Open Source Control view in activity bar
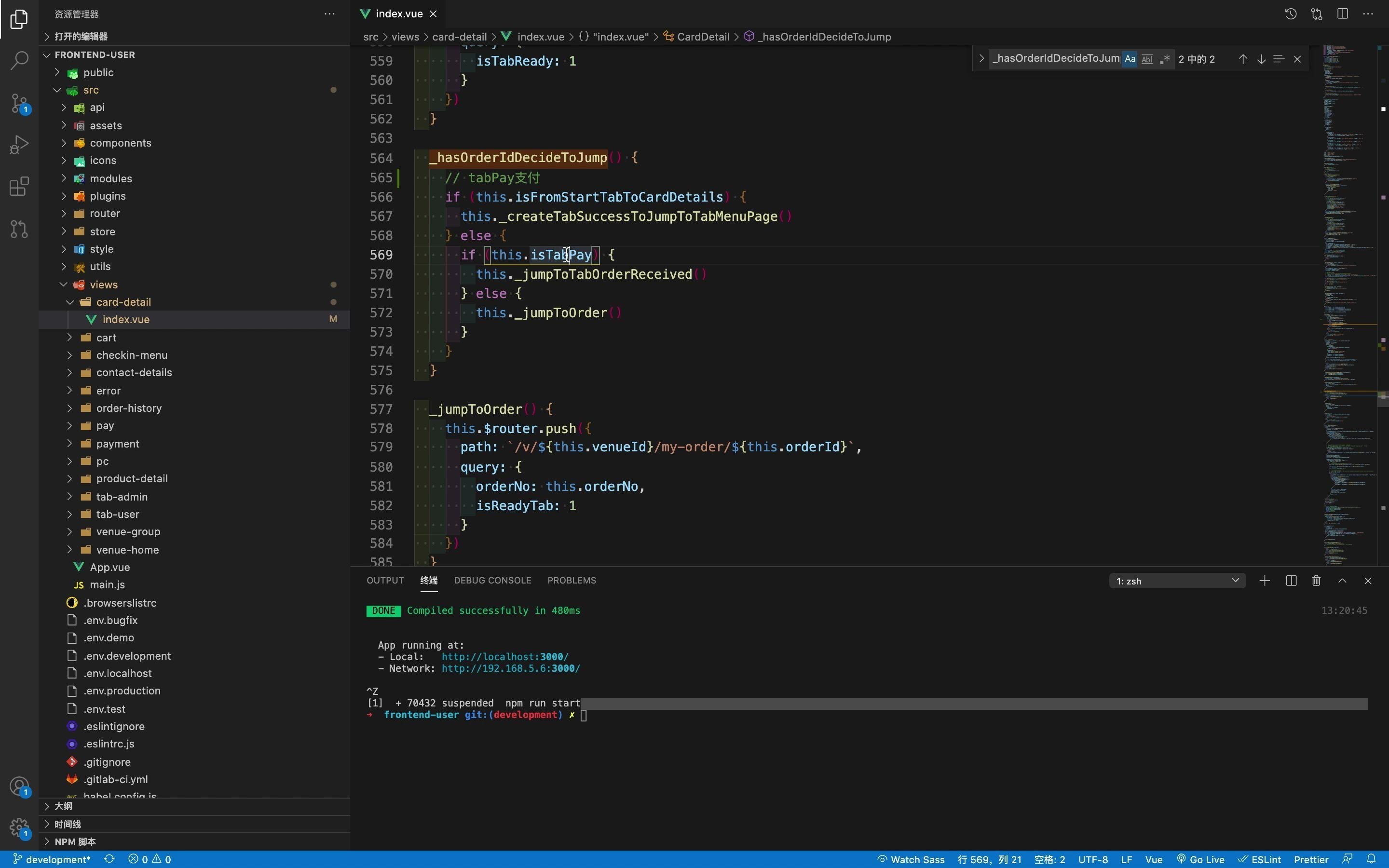Viewport: 1389px width, 868px height. pos(19,103)
